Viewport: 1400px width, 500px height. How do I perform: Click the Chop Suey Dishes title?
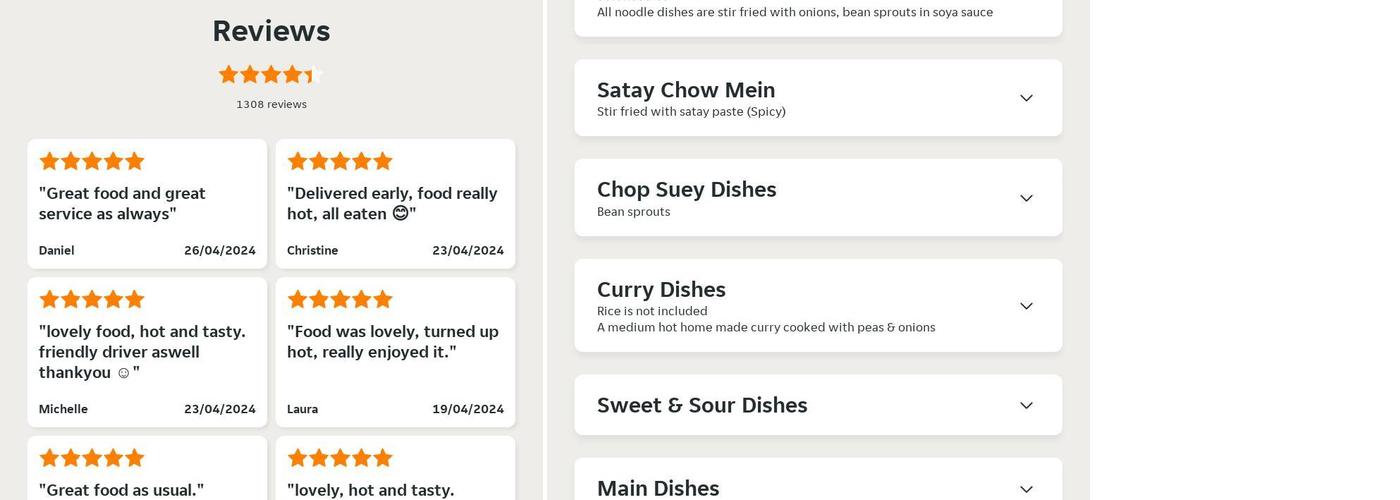686,189
